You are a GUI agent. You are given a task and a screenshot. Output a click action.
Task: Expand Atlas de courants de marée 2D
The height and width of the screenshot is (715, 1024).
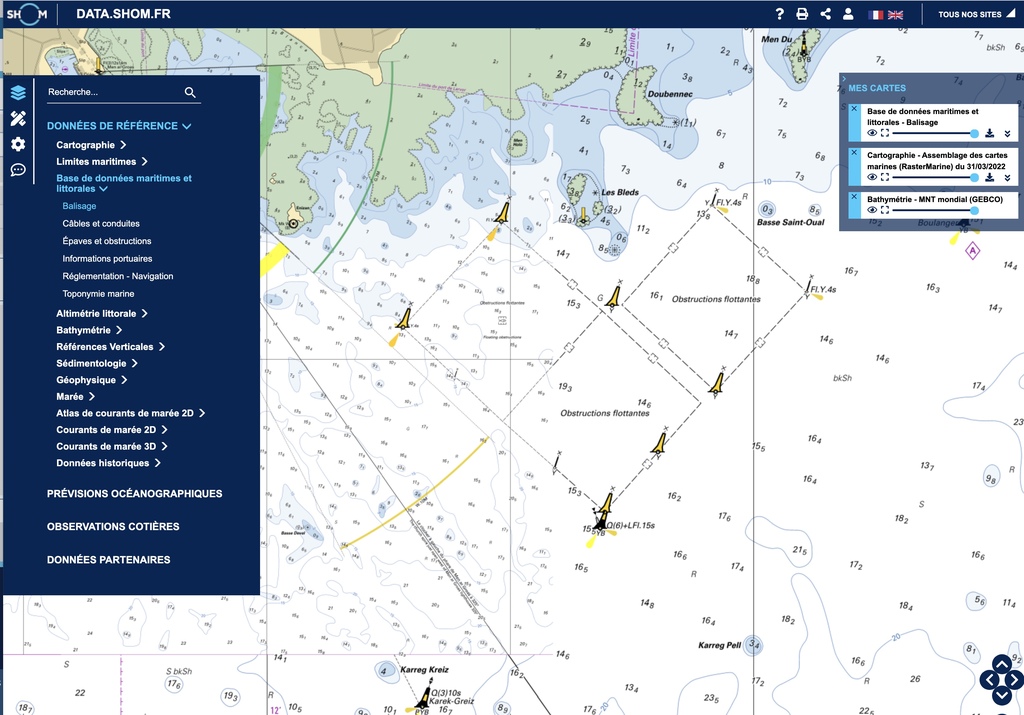(x=131, y=413)
